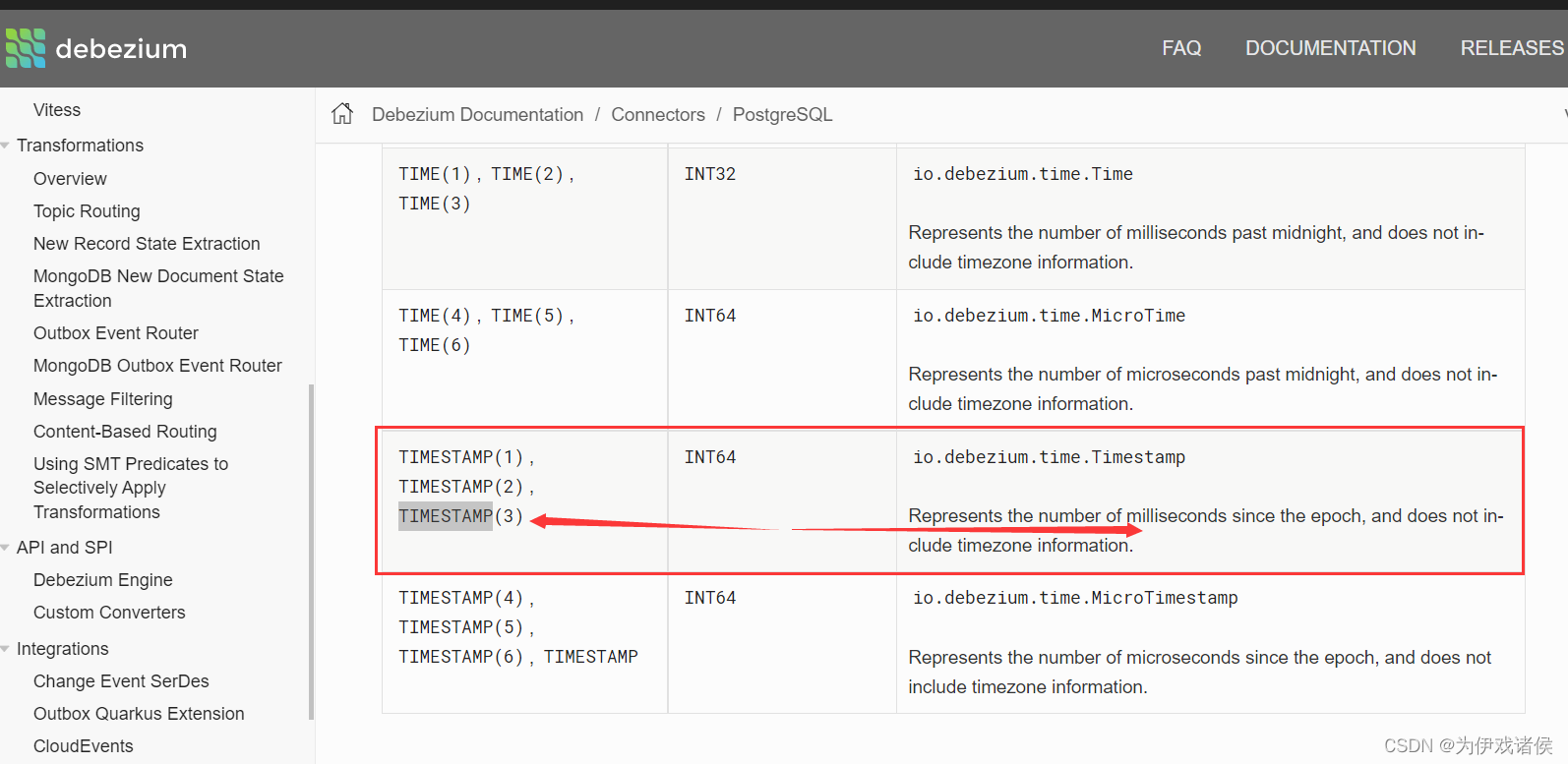Collapse the Integrations section arrow
This screenshot has height=764, width=1568.
6,649
